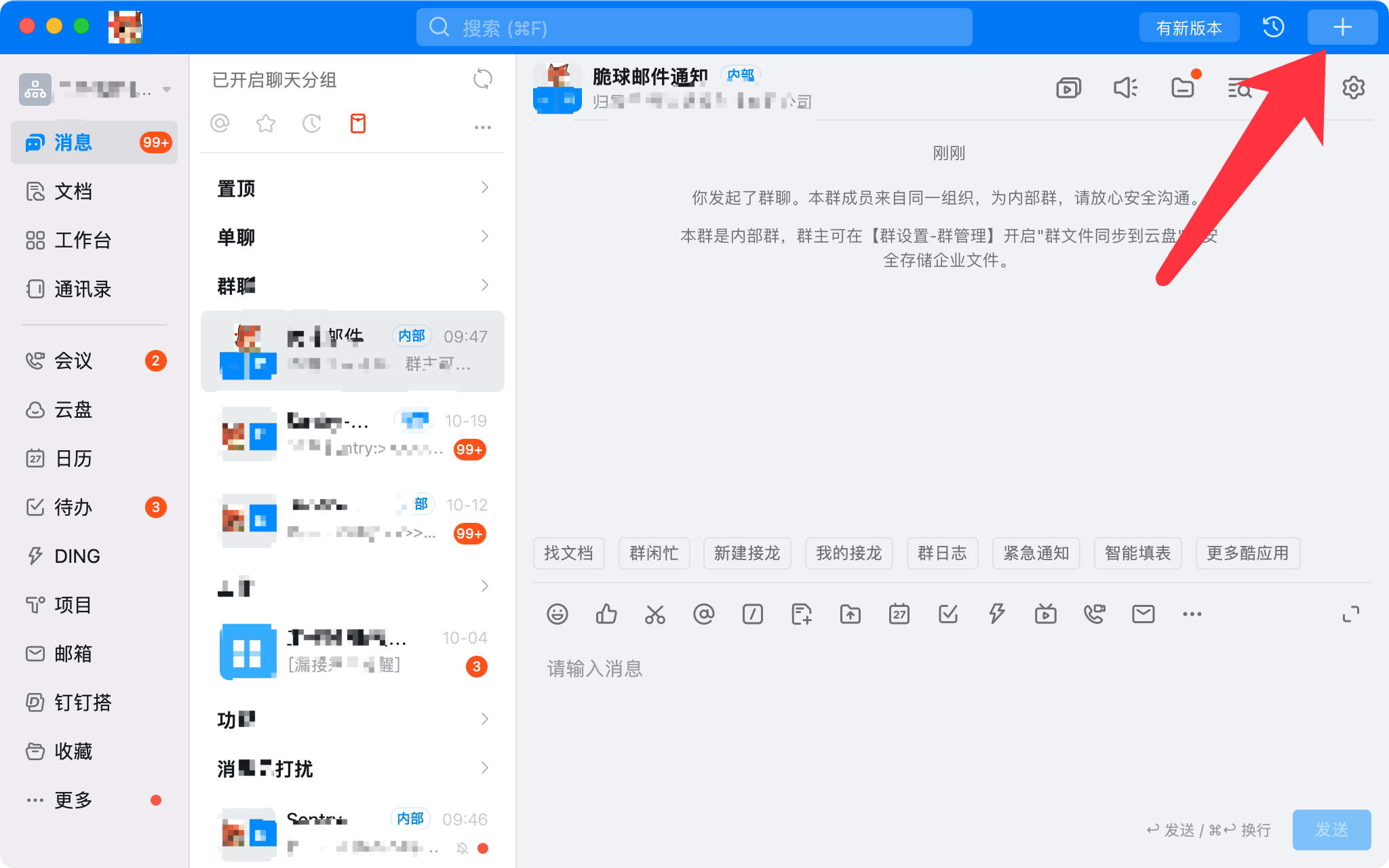
Task: Open more options in chat filter row
Action: [482, 127]
